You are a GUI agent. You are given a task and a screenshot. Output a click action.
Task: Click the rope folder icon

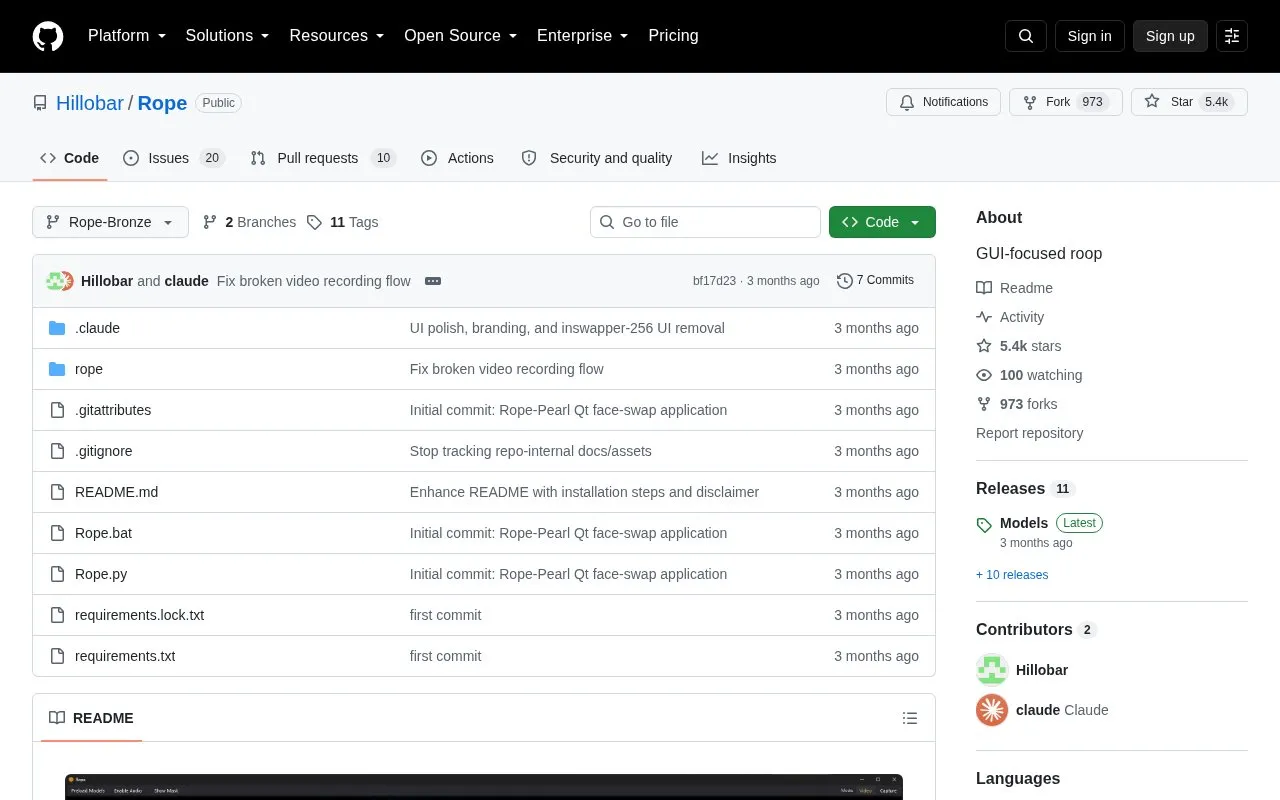tap(57, 369)
